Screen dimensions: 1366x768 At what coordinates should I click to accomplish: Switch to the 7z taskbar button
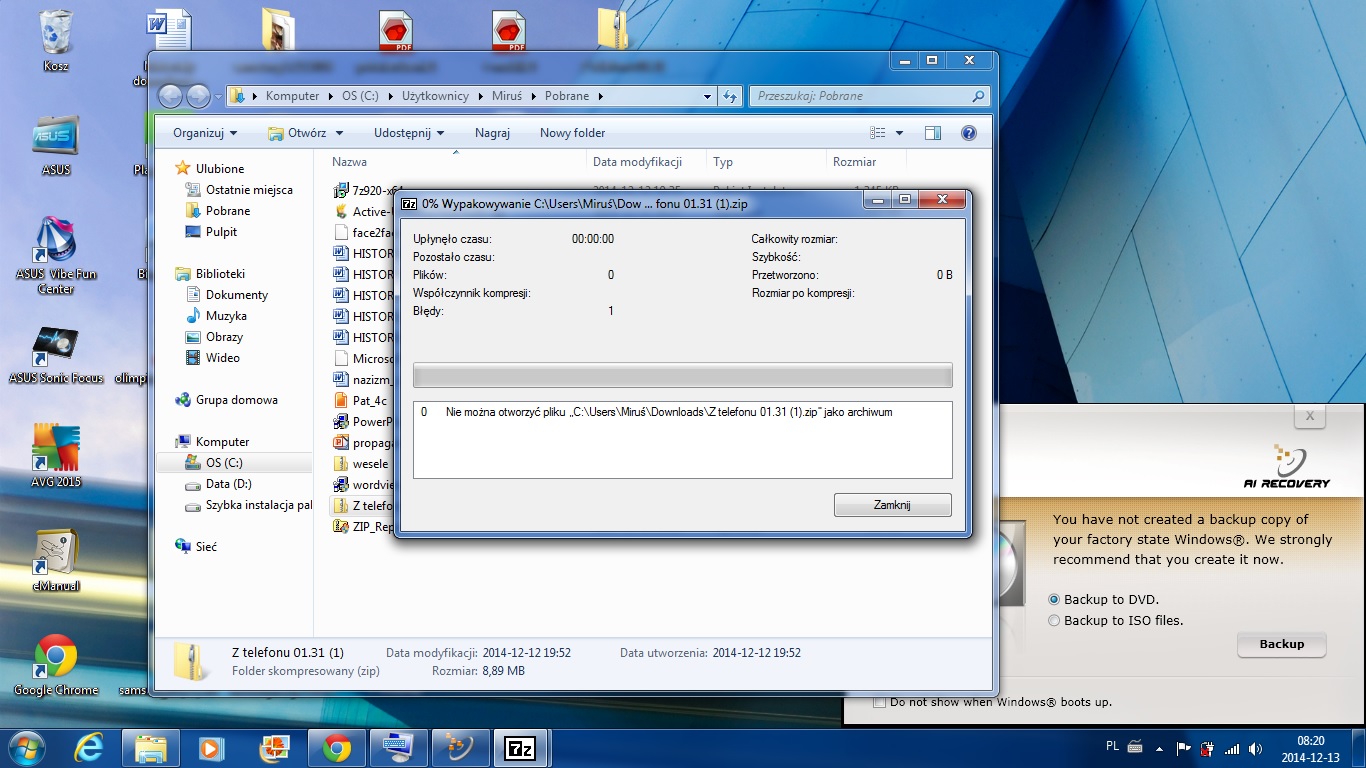click(520, 748)
